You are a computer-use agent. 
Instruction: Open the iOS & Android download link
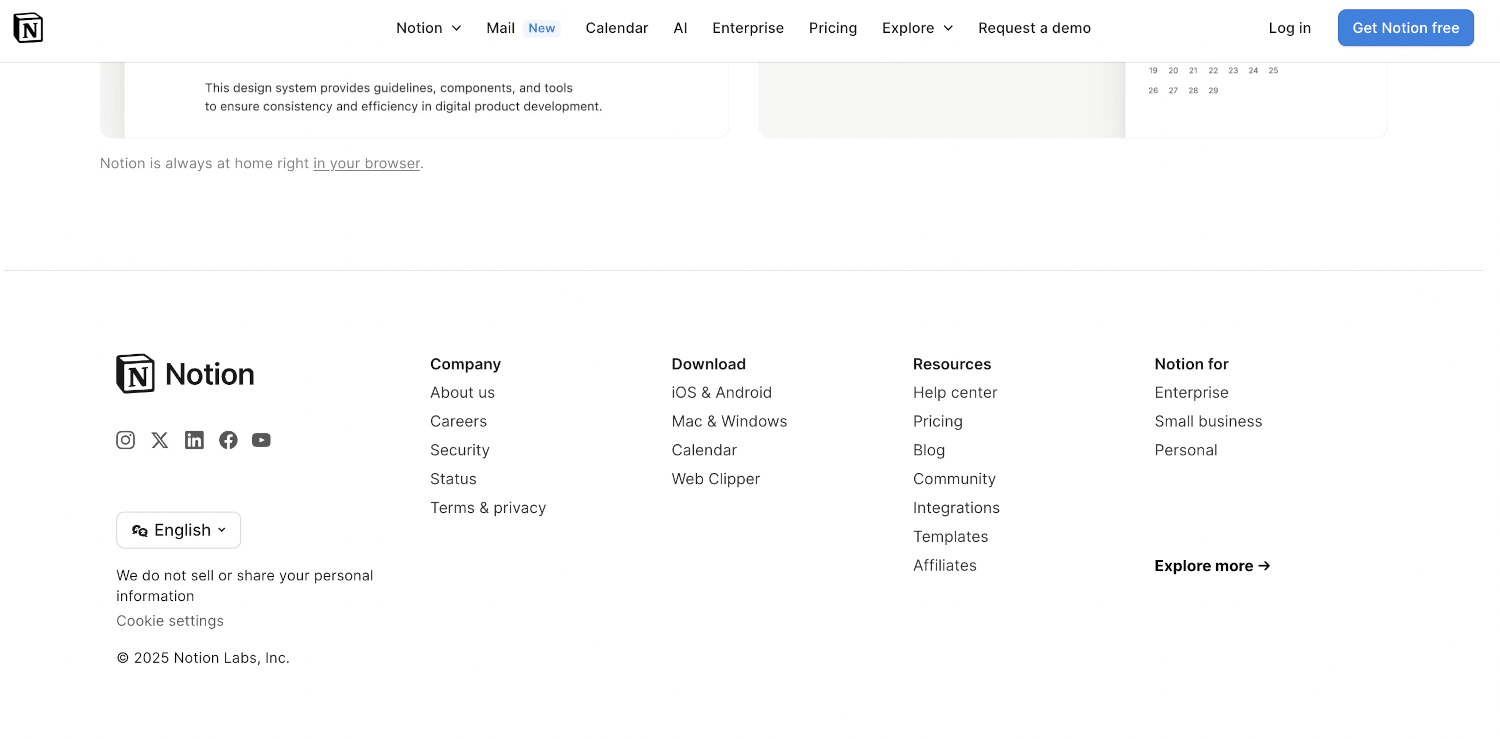tap(722, 393)
